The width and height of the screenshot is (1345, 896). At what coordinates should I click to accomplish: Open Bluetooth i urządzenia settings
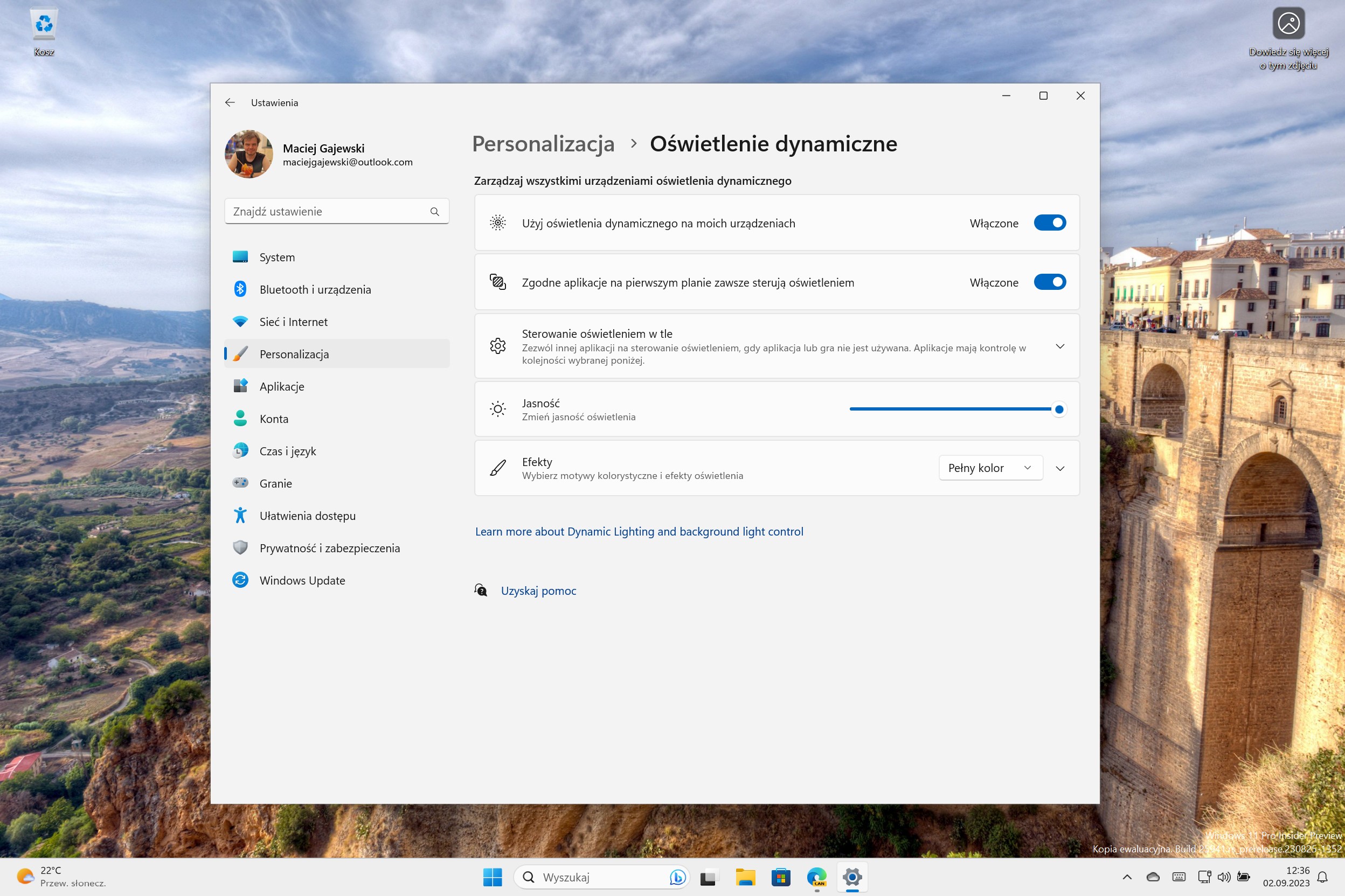337,290
